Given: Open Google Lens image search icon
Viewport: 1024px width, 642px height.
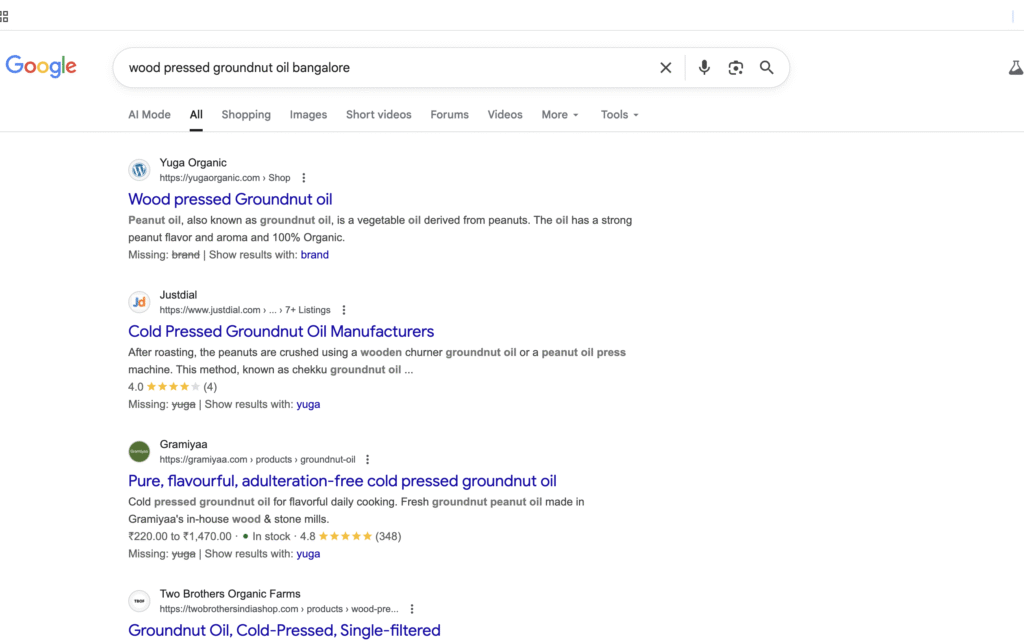Looking at the screenshot, I should point(736,68).
